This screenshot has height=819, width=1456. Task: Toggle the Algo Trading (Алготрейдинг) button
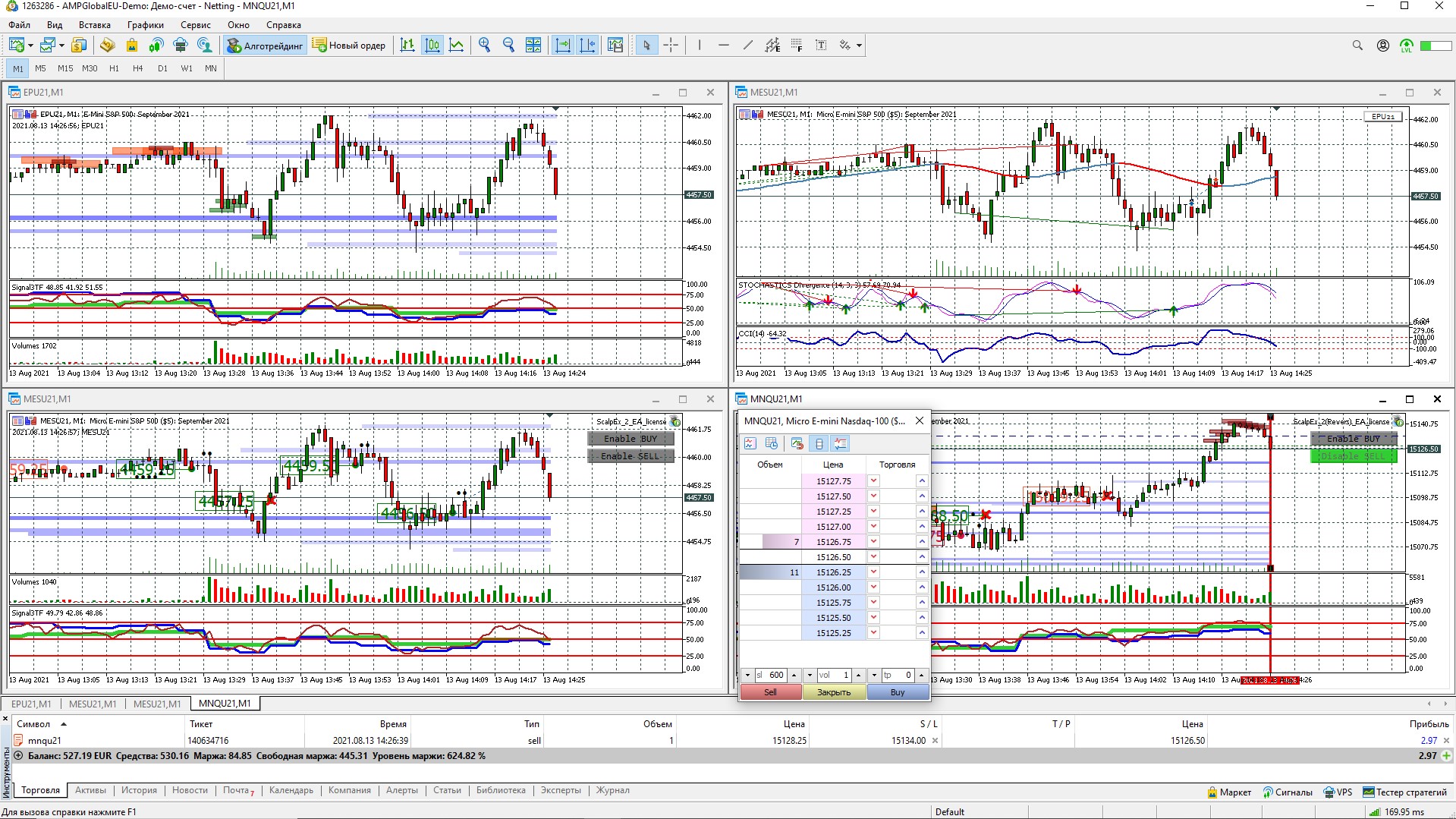(x=265, y=46)
